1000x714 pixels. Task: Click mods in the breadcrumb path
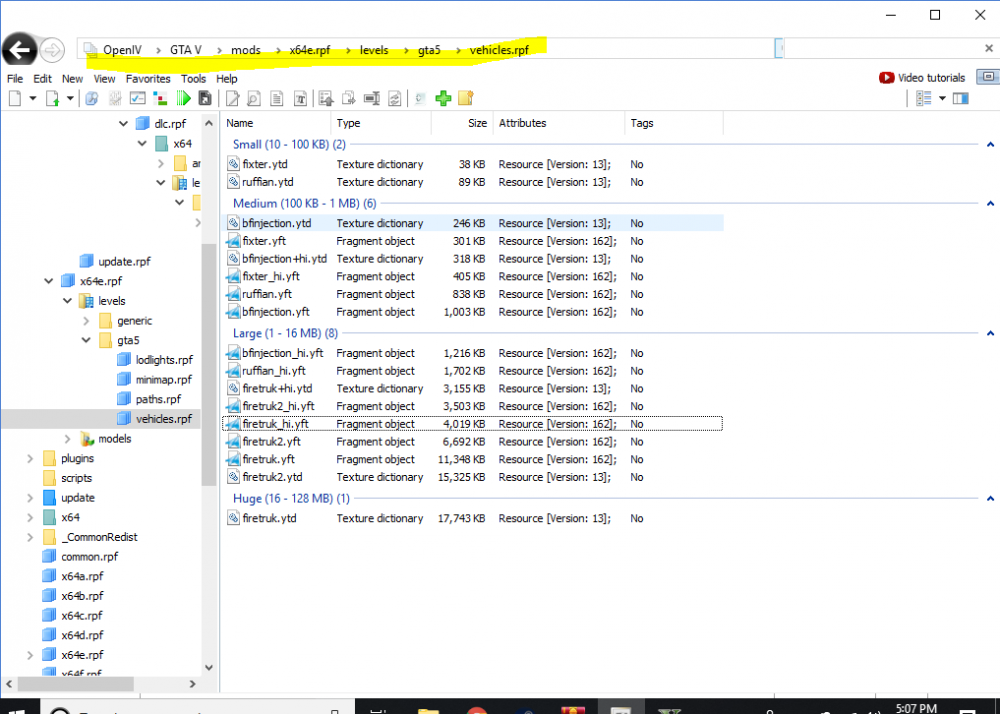pos(246,50)
